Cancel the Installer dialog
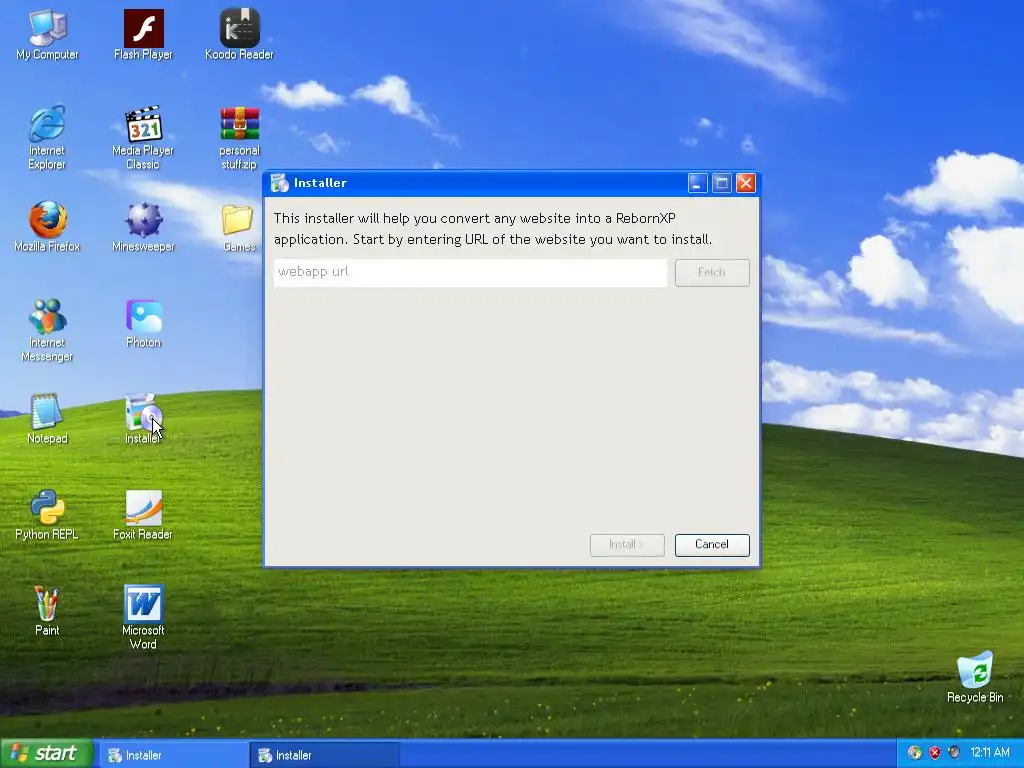The height and width of the screenshot is (768, 1024). click(x=712, y=545)
